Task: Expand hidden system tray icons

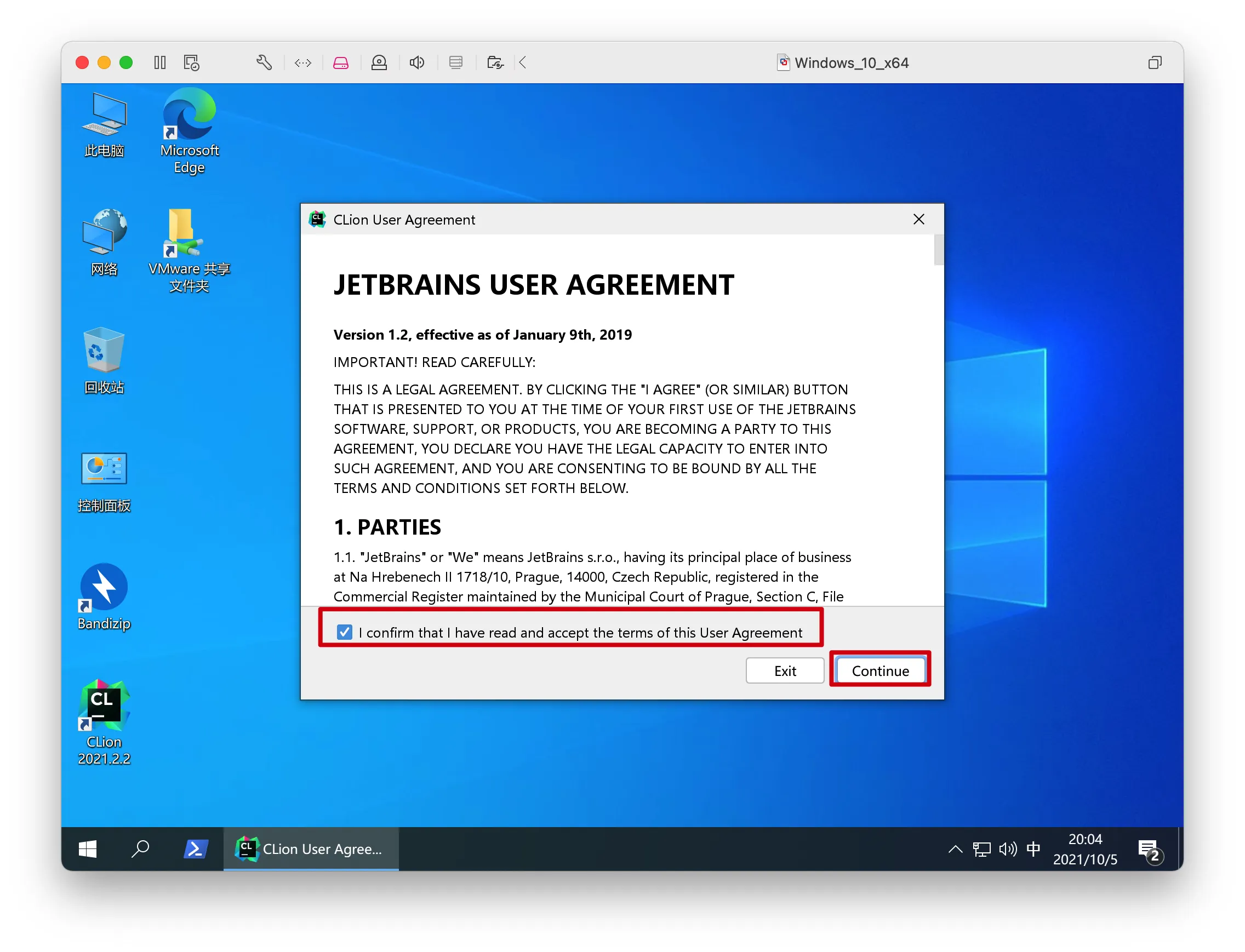Action: click(955, 849)
